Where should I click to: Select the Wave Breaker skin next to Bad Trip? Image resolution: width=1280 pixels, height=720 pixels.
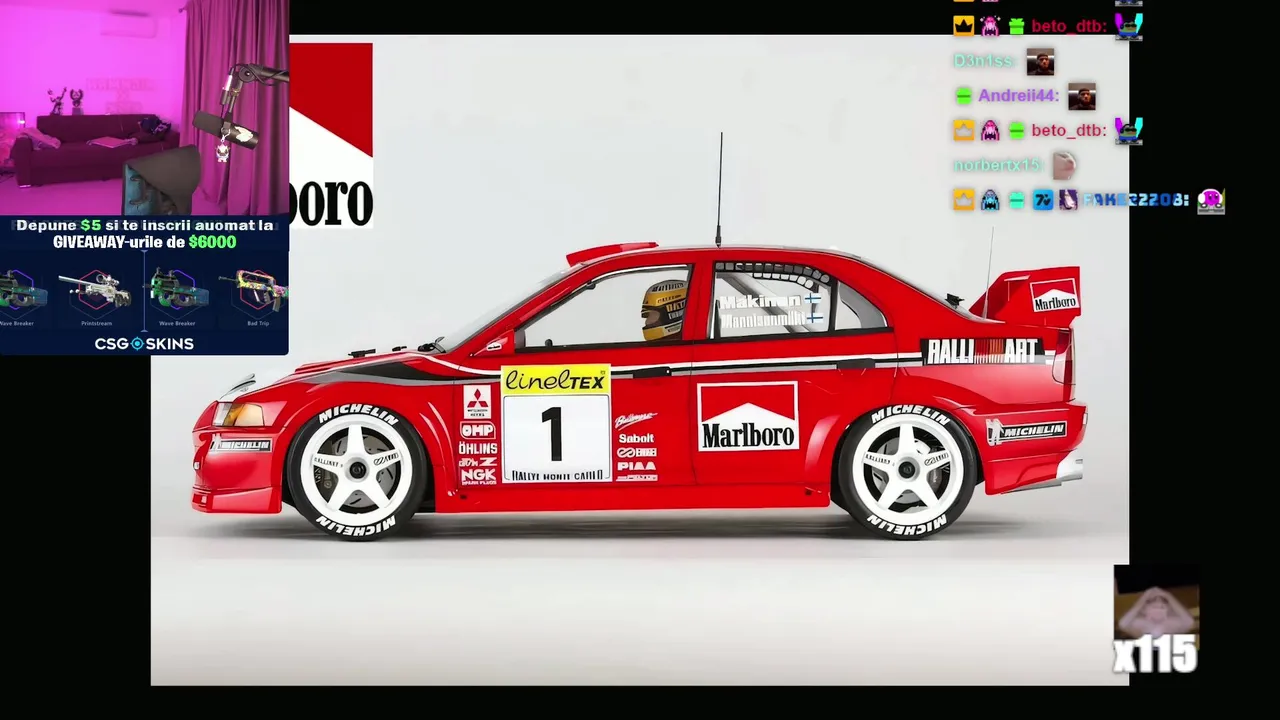click(177, 291)
